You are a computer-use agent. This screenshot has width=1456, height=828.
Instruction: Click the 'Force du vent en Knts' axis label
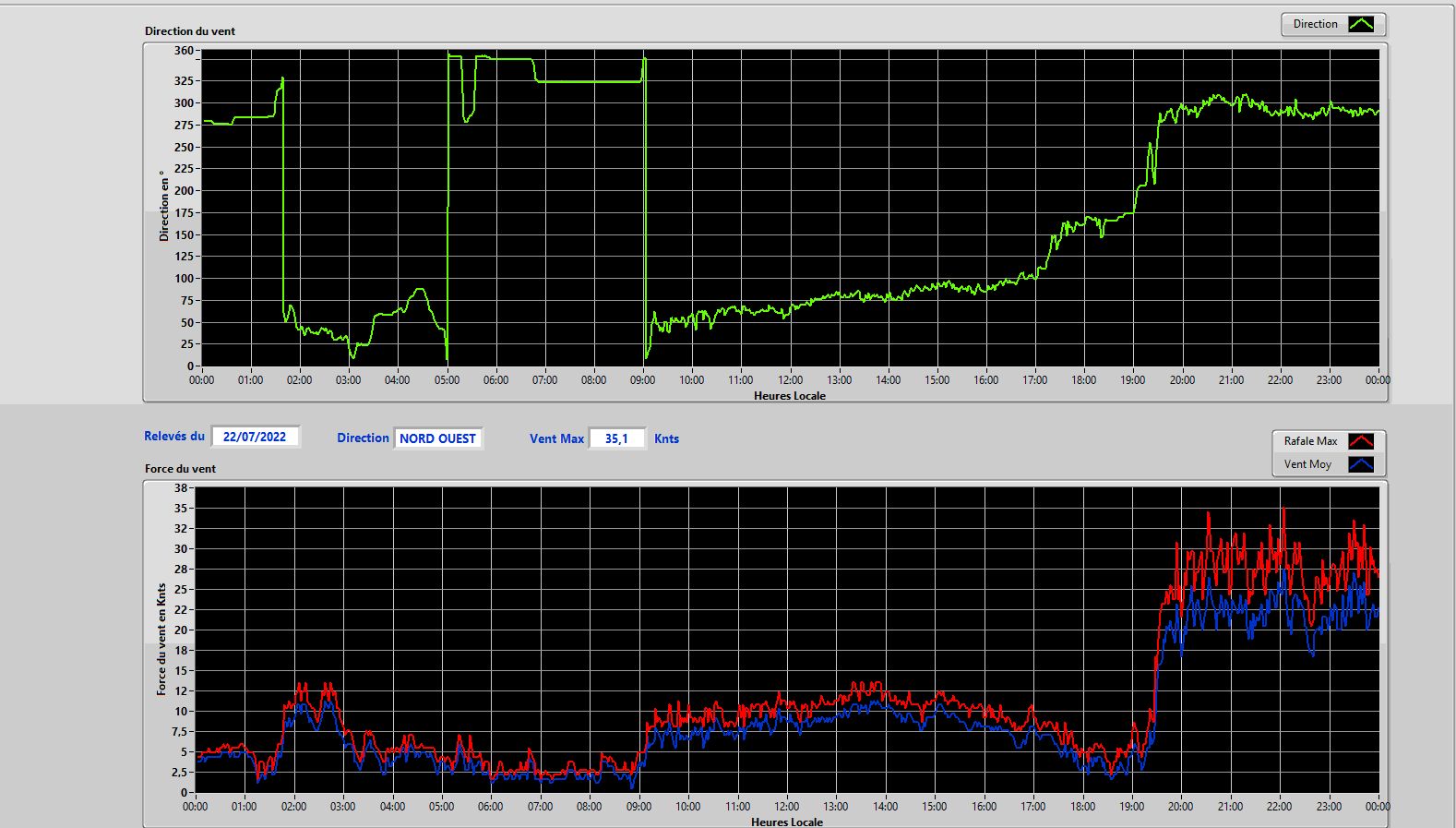161,639
